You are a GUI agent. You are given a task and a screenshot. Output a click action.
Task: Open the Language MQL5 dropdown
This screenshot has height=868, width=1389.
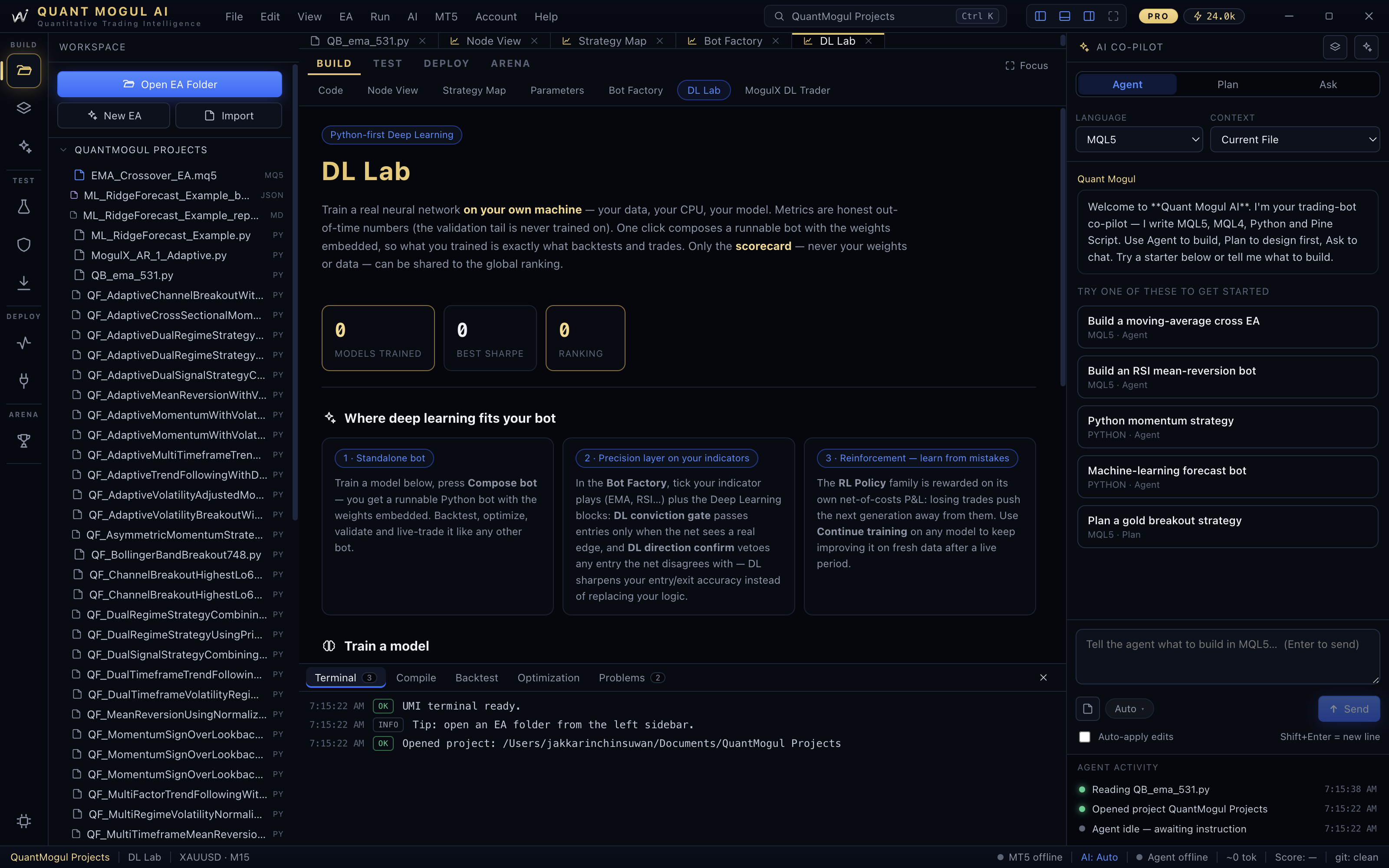1139,139
